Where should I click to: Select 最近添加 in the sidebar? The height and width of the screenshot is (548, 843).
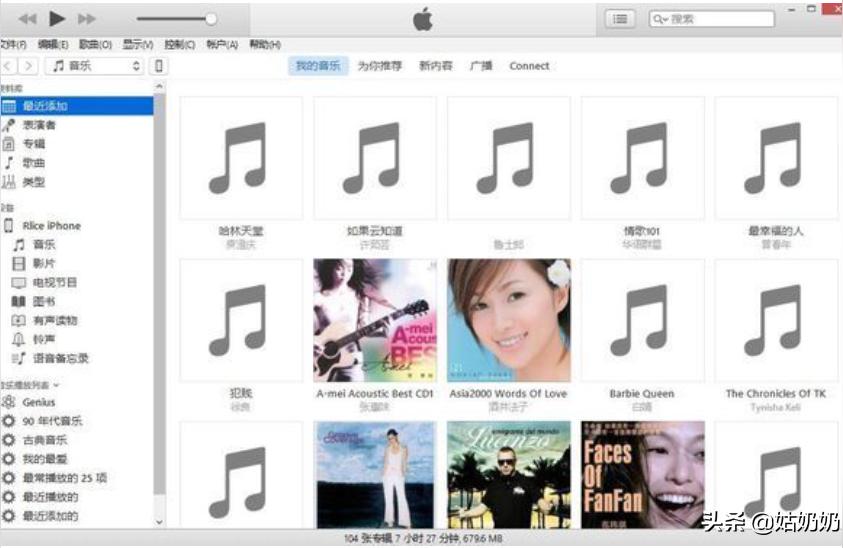tap(77, 106)
